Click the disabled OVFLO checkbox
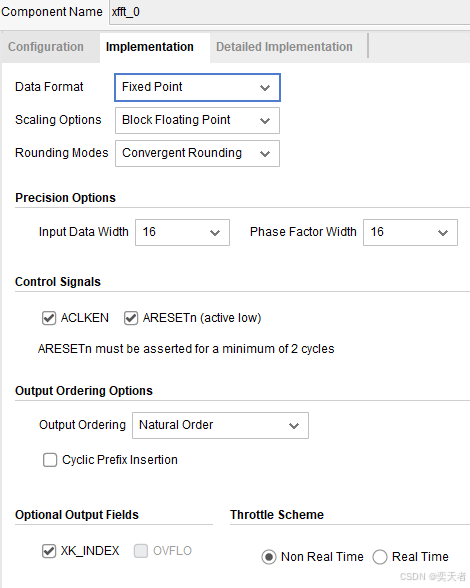The image size is (470, 588). click(x=141, y=551)
